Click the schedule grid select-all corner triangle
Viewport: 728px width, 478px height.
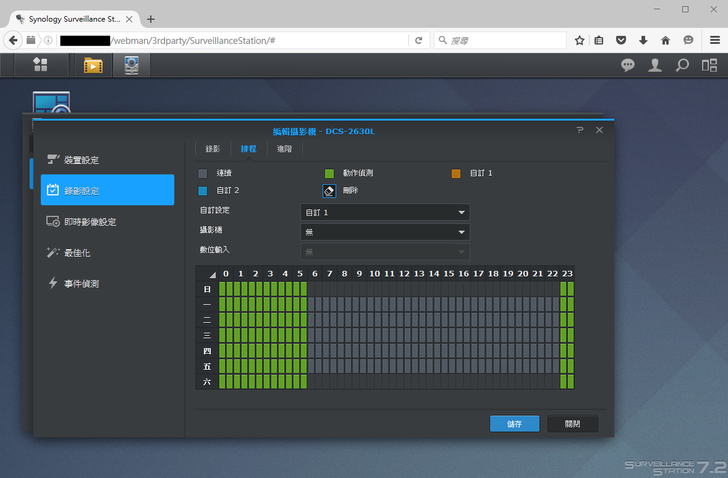pyautogui.click(x=210, y=274)
